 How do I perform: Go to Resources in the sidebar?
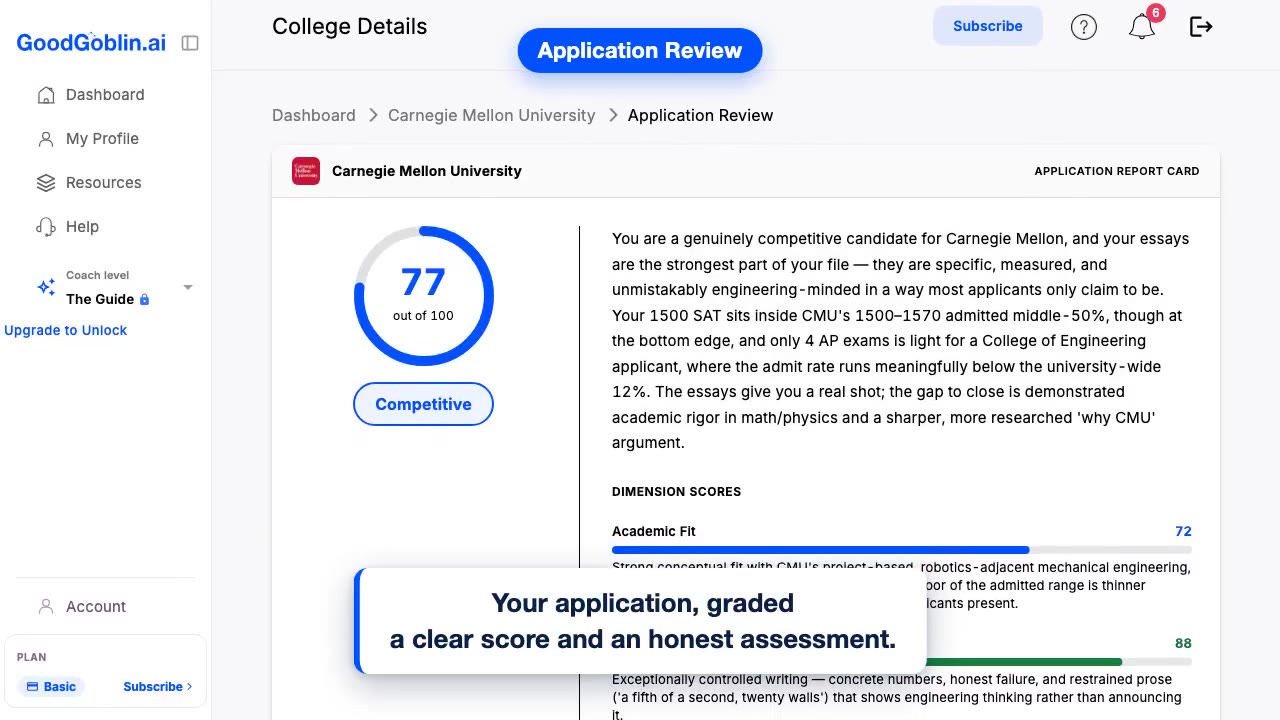(x=105, y=183)
